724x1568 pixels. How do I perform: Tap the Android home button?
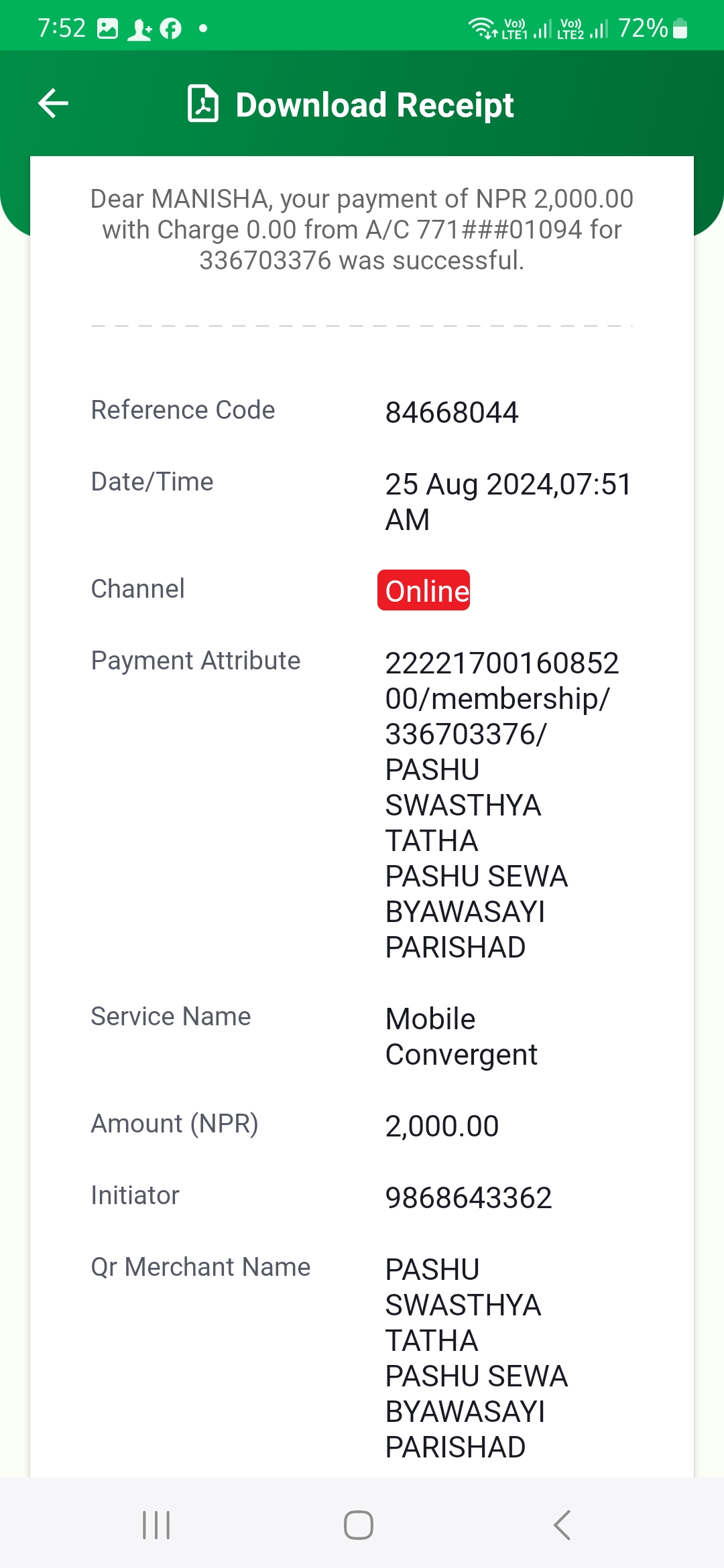359,1525
